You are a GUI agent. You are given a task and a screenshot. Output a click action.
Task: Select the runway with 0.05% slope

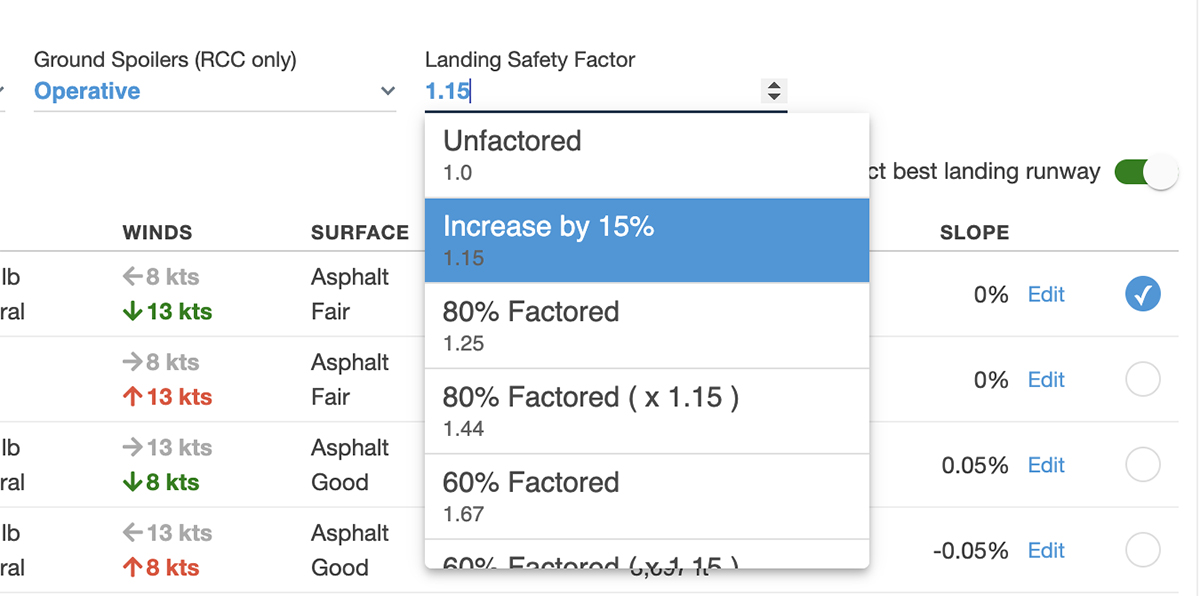1142,465
